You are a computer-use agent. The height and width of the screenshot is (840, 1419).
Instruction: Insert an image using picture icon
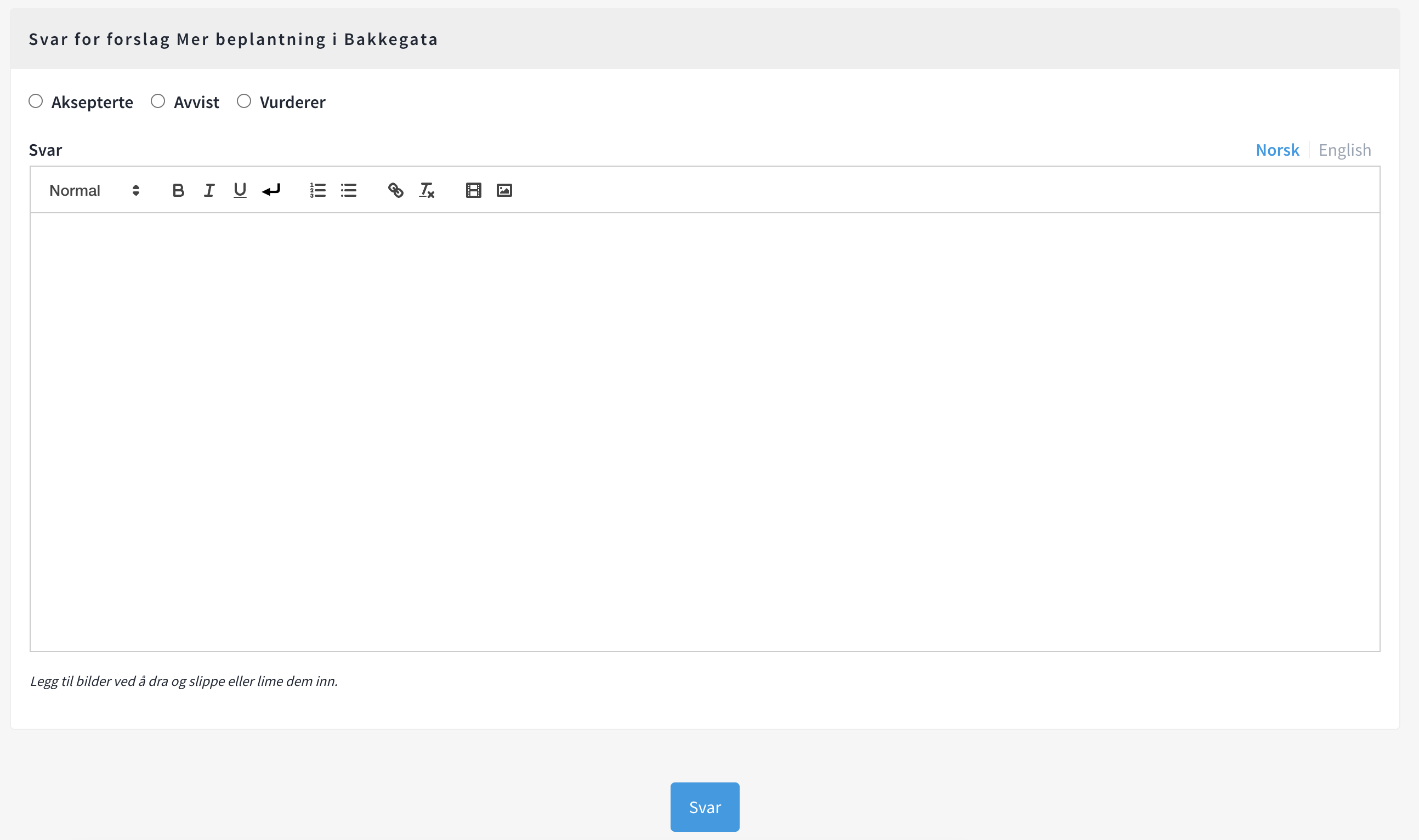pos(504,190)
